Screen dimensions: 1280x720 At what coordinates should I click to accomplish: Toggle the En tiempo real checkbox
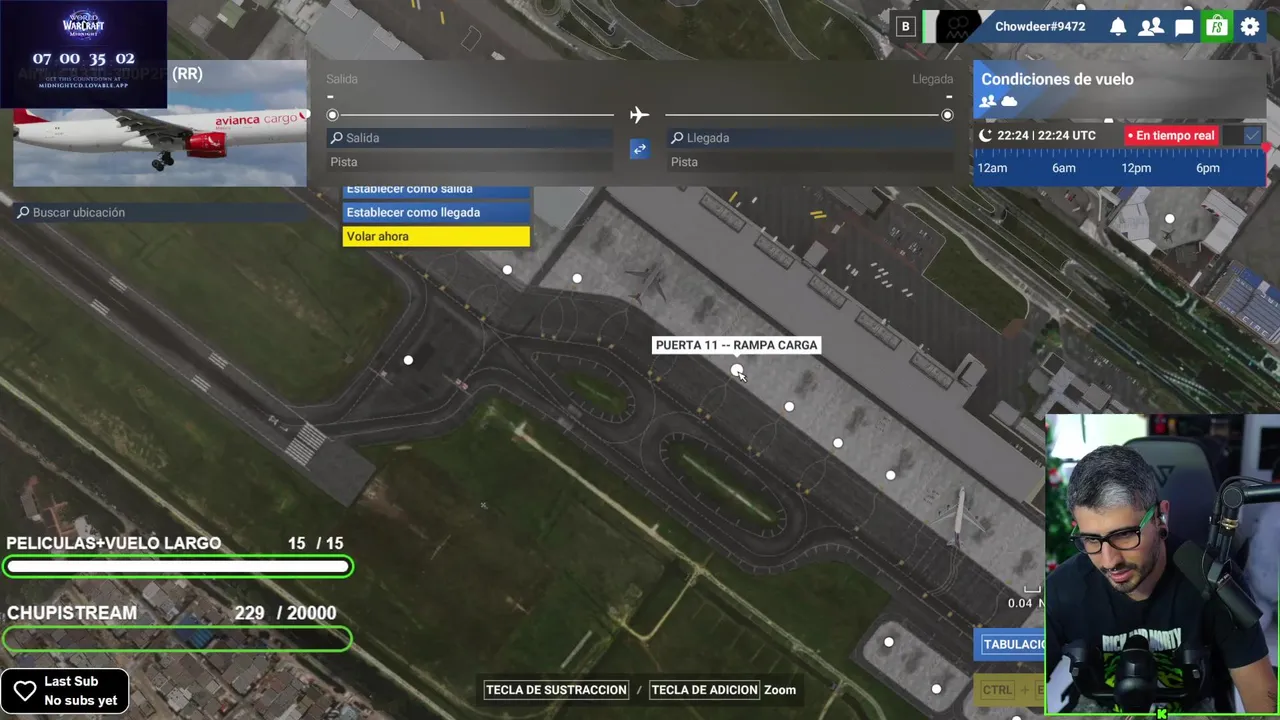(x=1252, y=135)
